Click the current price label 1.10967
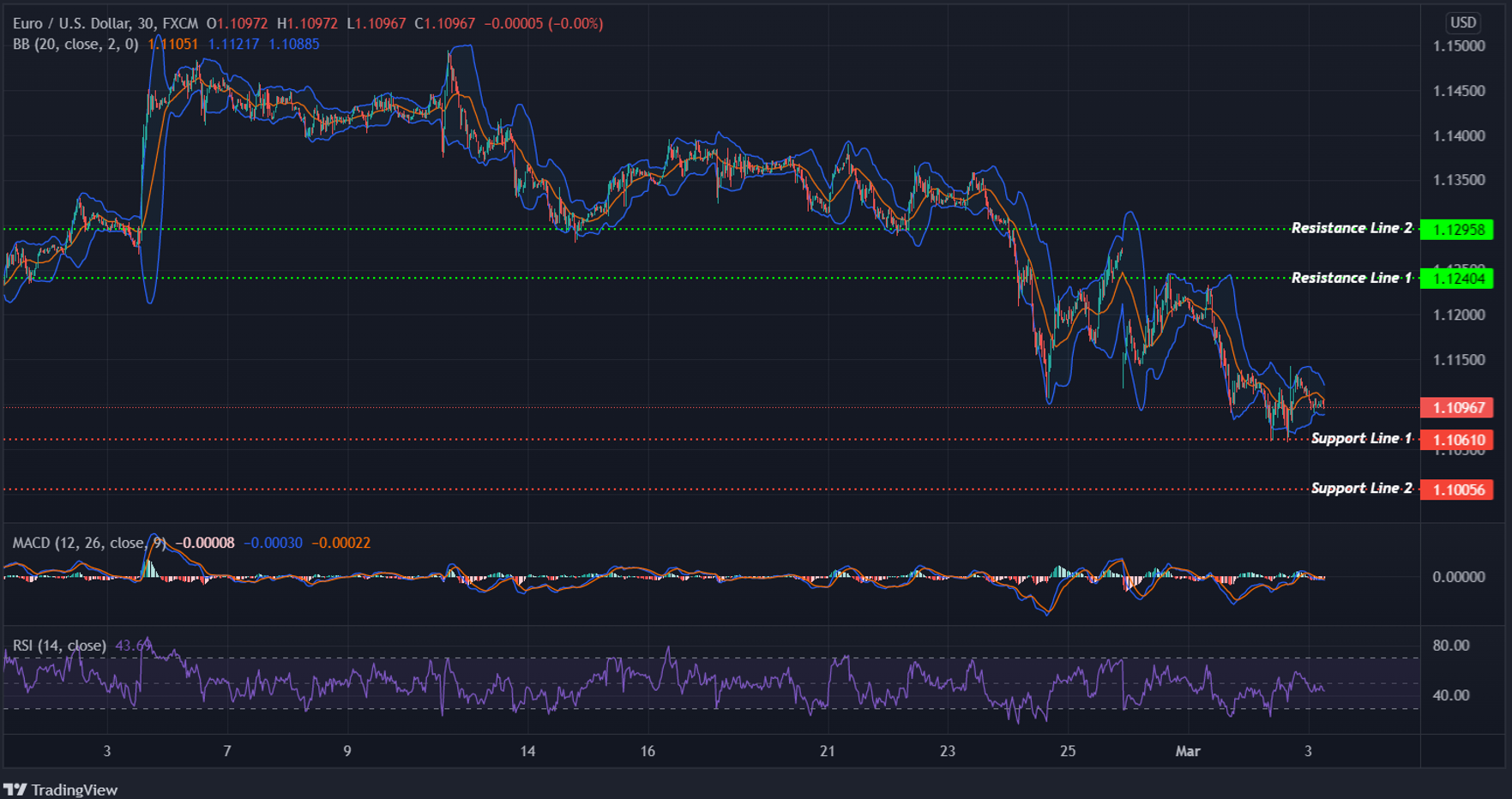Viewport: 1512px width, 799px height. pyautogui.click(x=1458, y=408)
